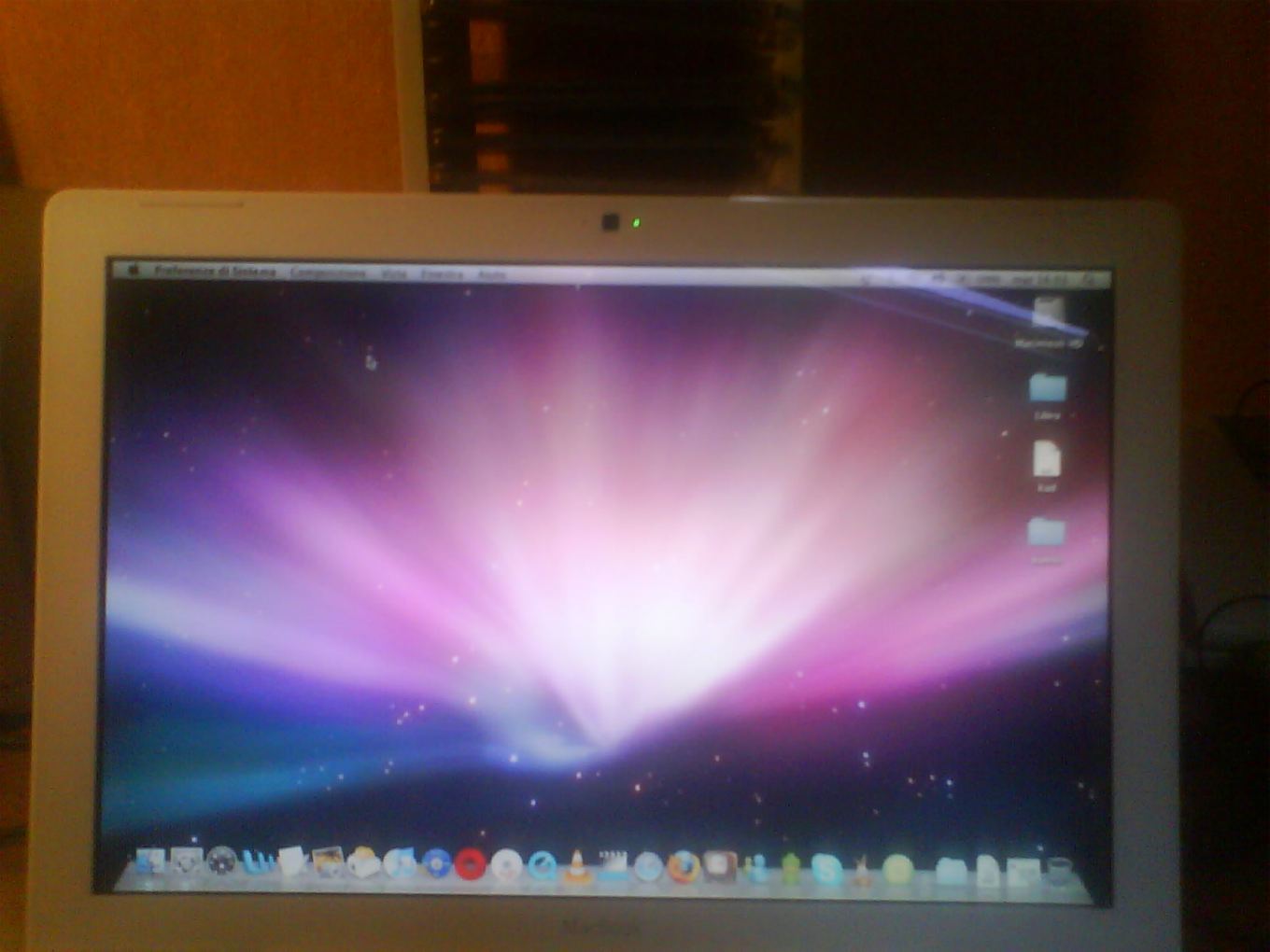Launch DVD Player from the Dock
Viewport: 1270px width, 952px height.
[506, 865]
